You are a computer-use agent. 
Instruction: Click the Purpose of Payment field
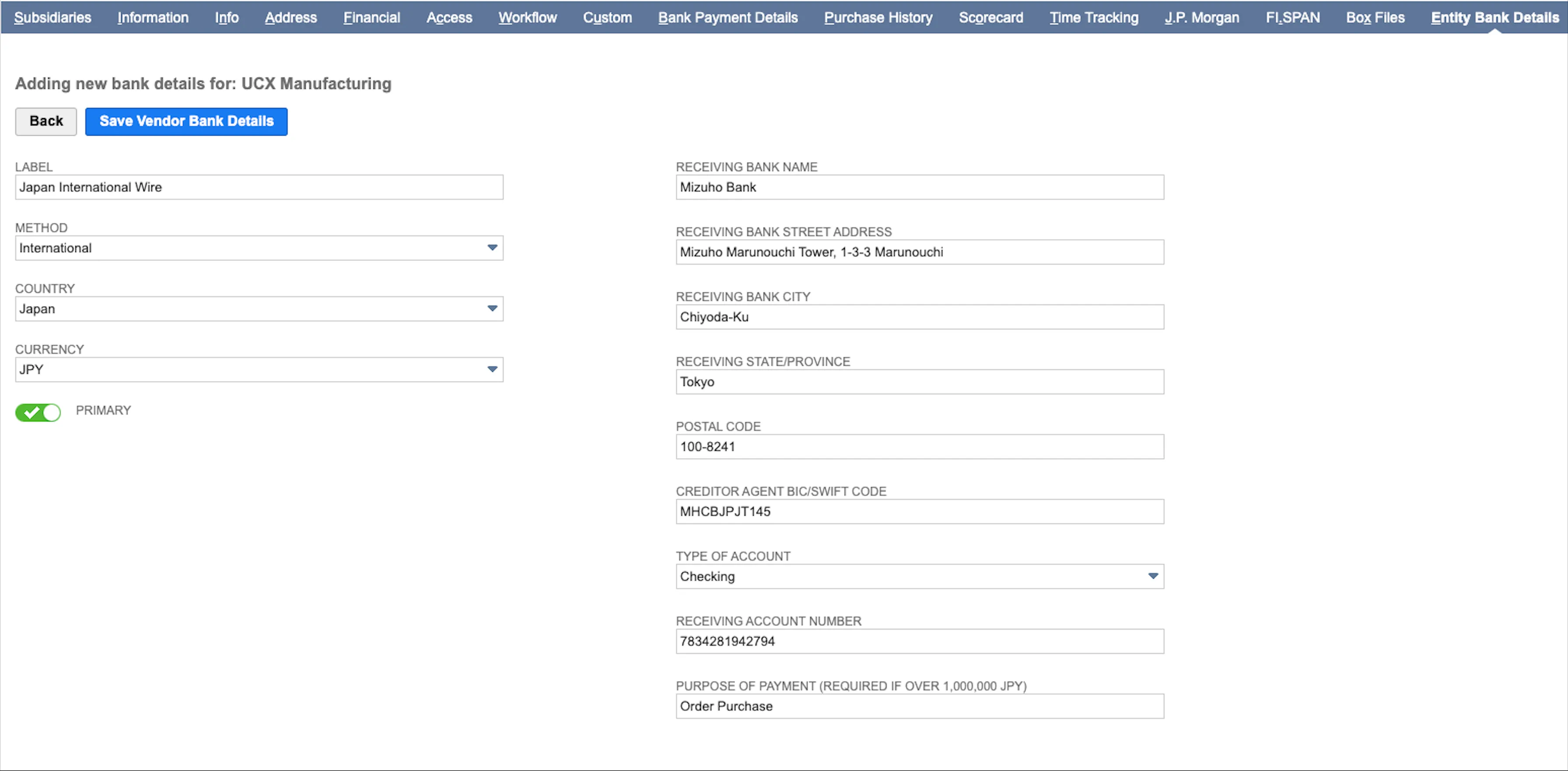tap(920, 706)
